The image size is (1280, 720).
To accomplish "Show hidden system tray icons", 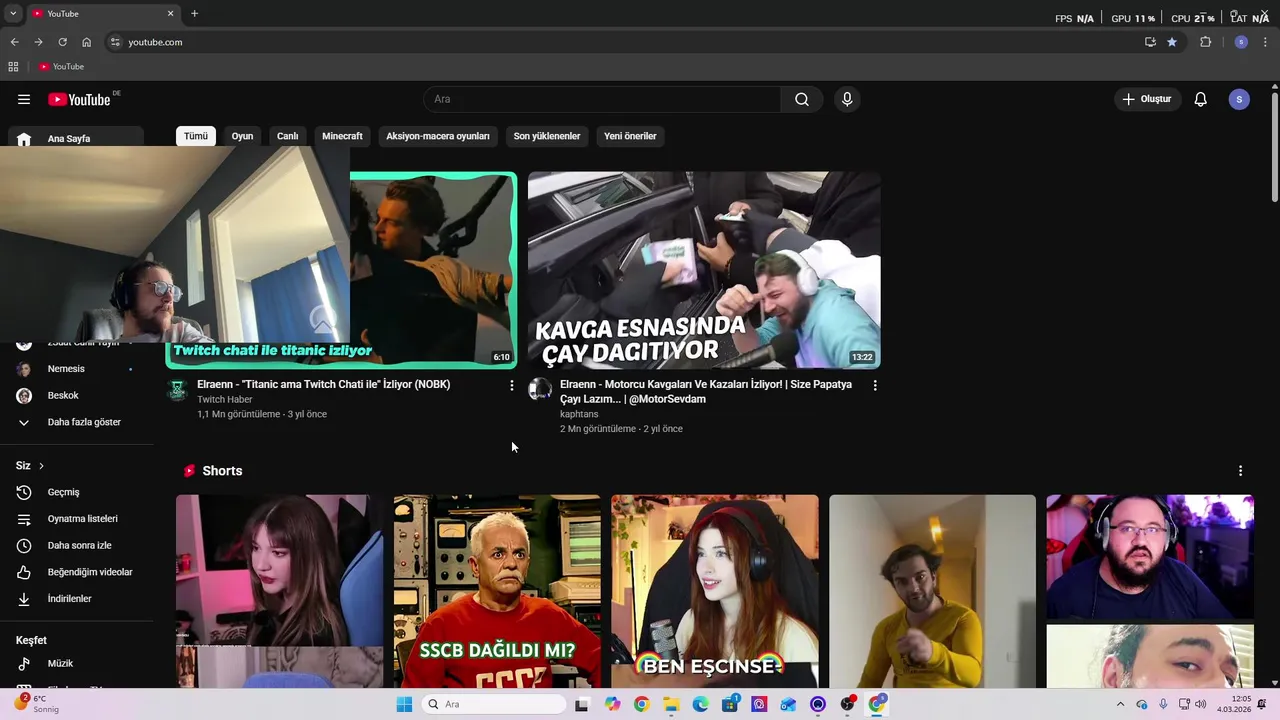I will coord(1120,704).
